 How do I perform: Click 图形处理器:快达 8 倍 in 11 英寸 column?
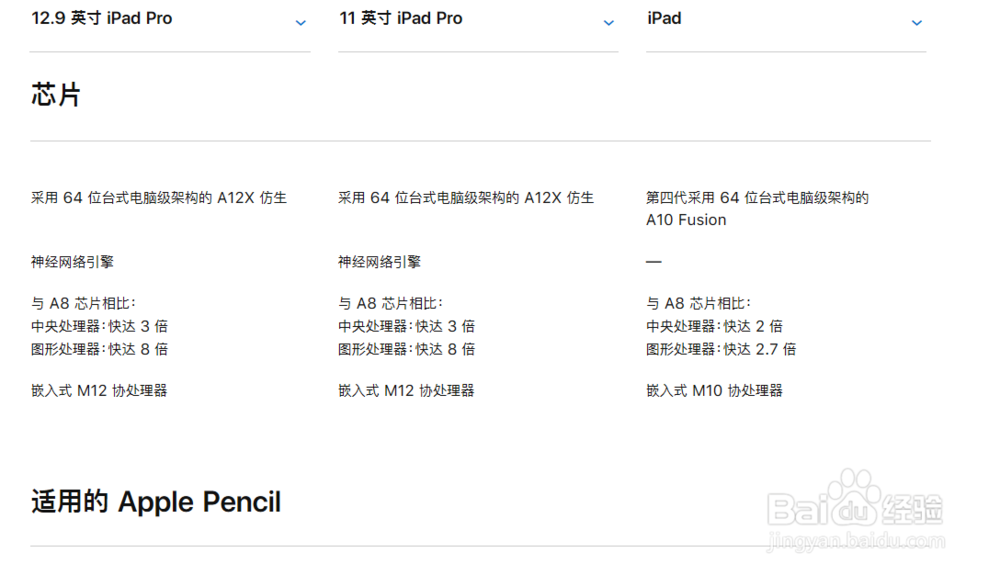coord(407,349)
